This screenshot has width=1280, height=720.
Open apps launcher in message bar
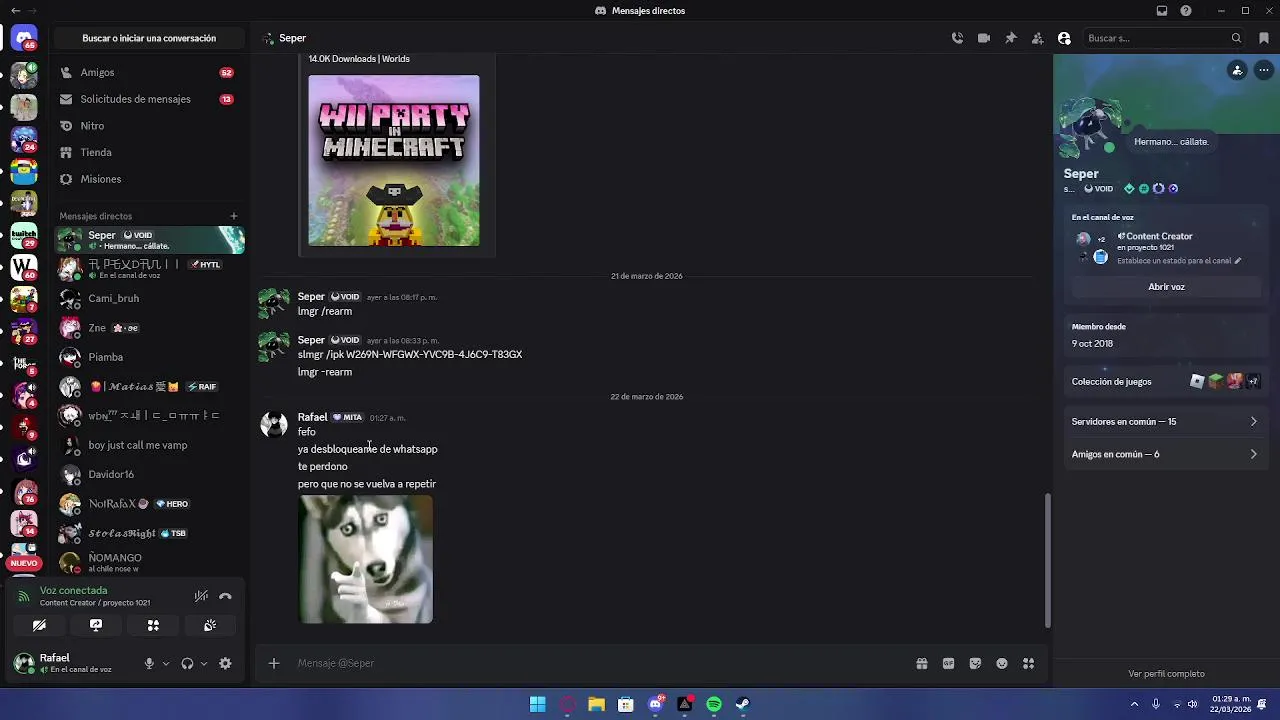coord(1028,663)
